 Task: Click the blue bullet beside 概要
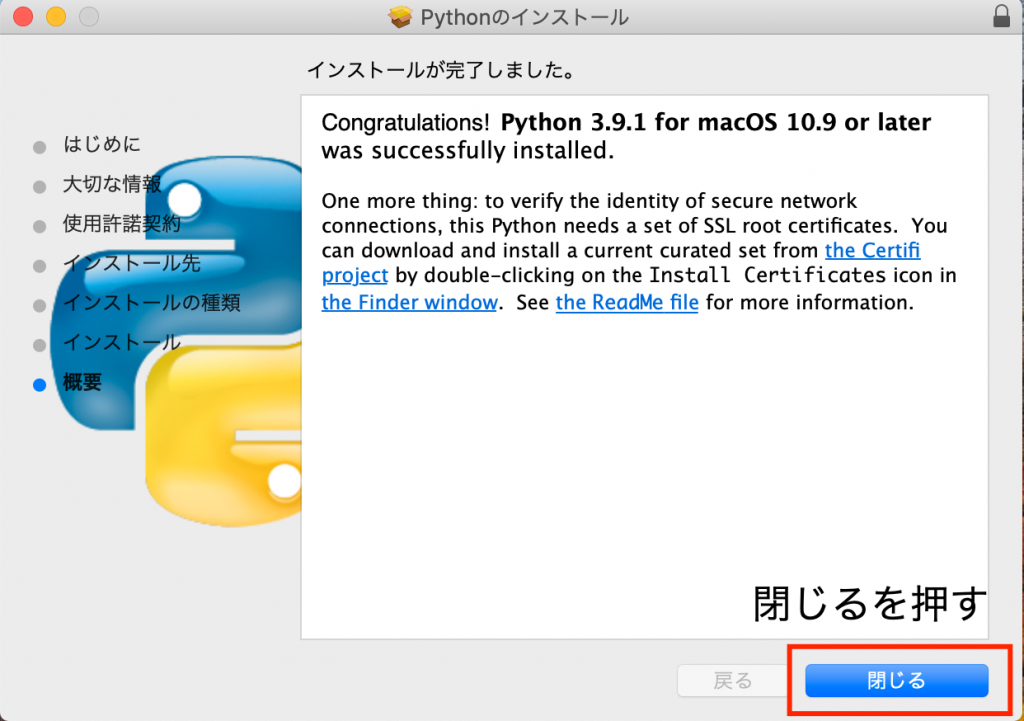pos(40,384)
